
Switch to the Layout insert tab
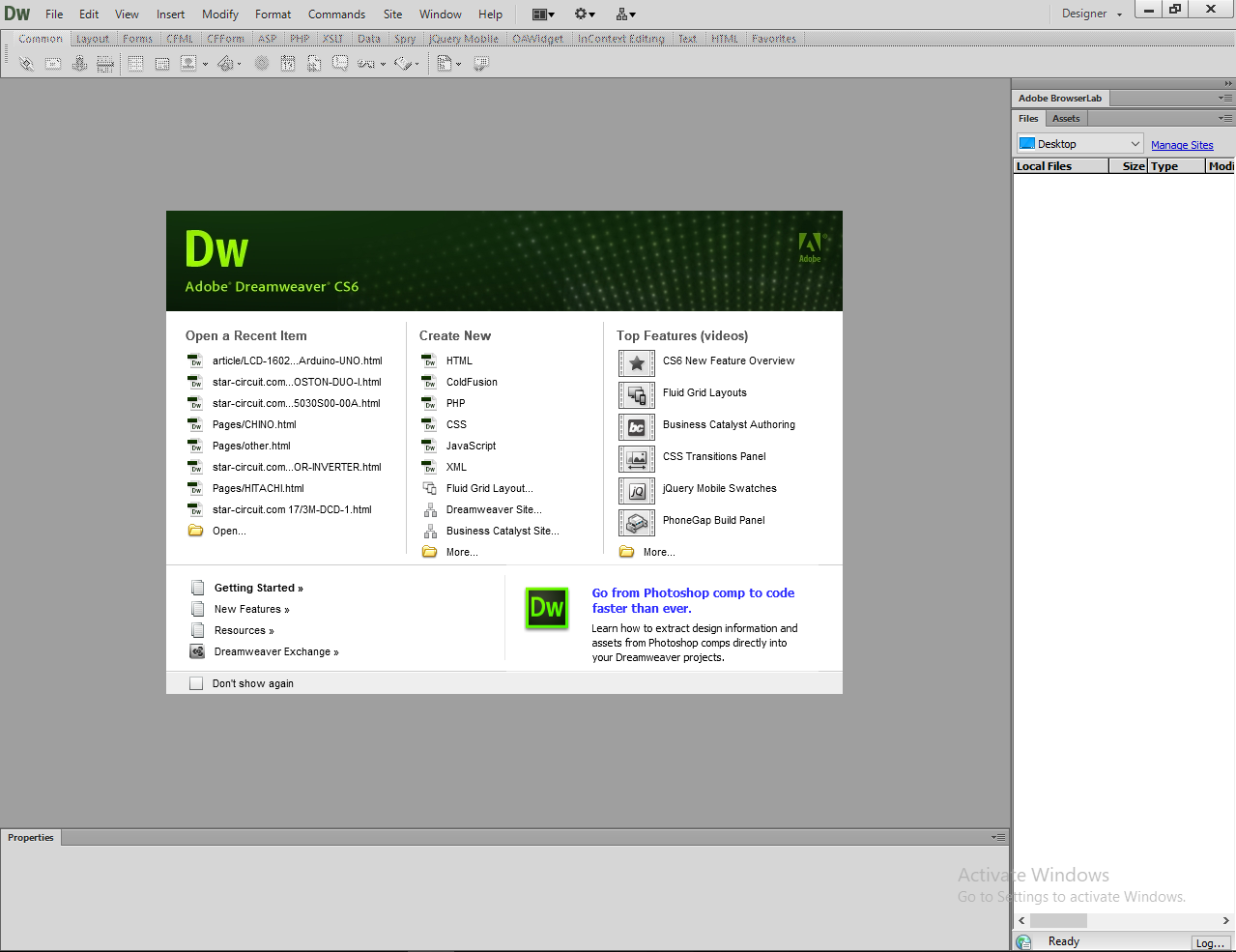(93, 39)
